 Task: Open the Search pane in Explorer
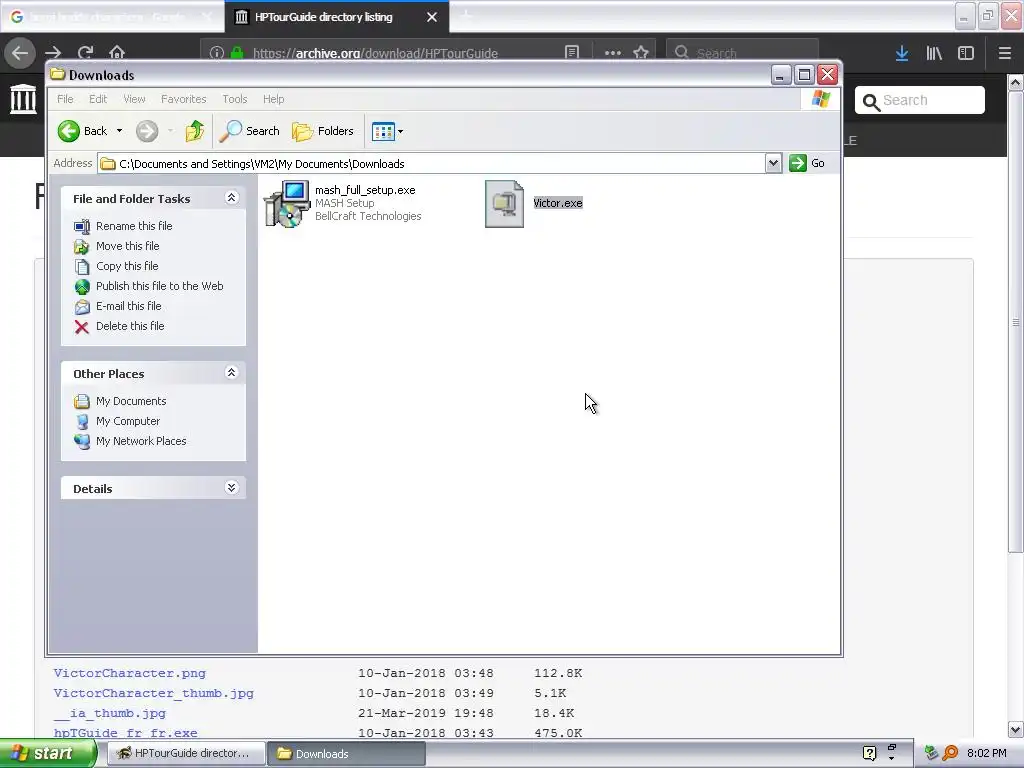(x=249, y=131)
